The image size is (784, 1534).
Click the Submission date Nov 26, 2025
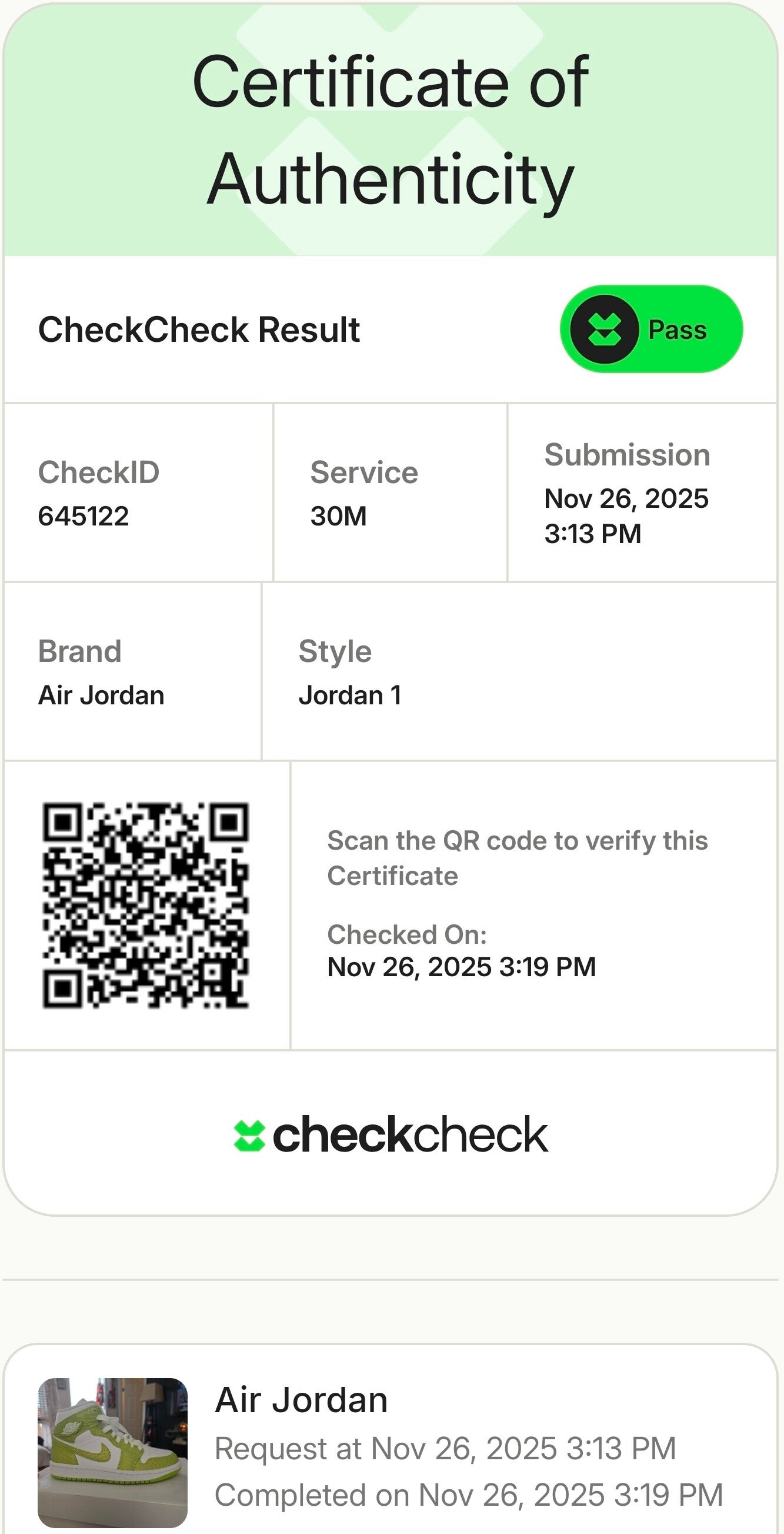(626, 498)
